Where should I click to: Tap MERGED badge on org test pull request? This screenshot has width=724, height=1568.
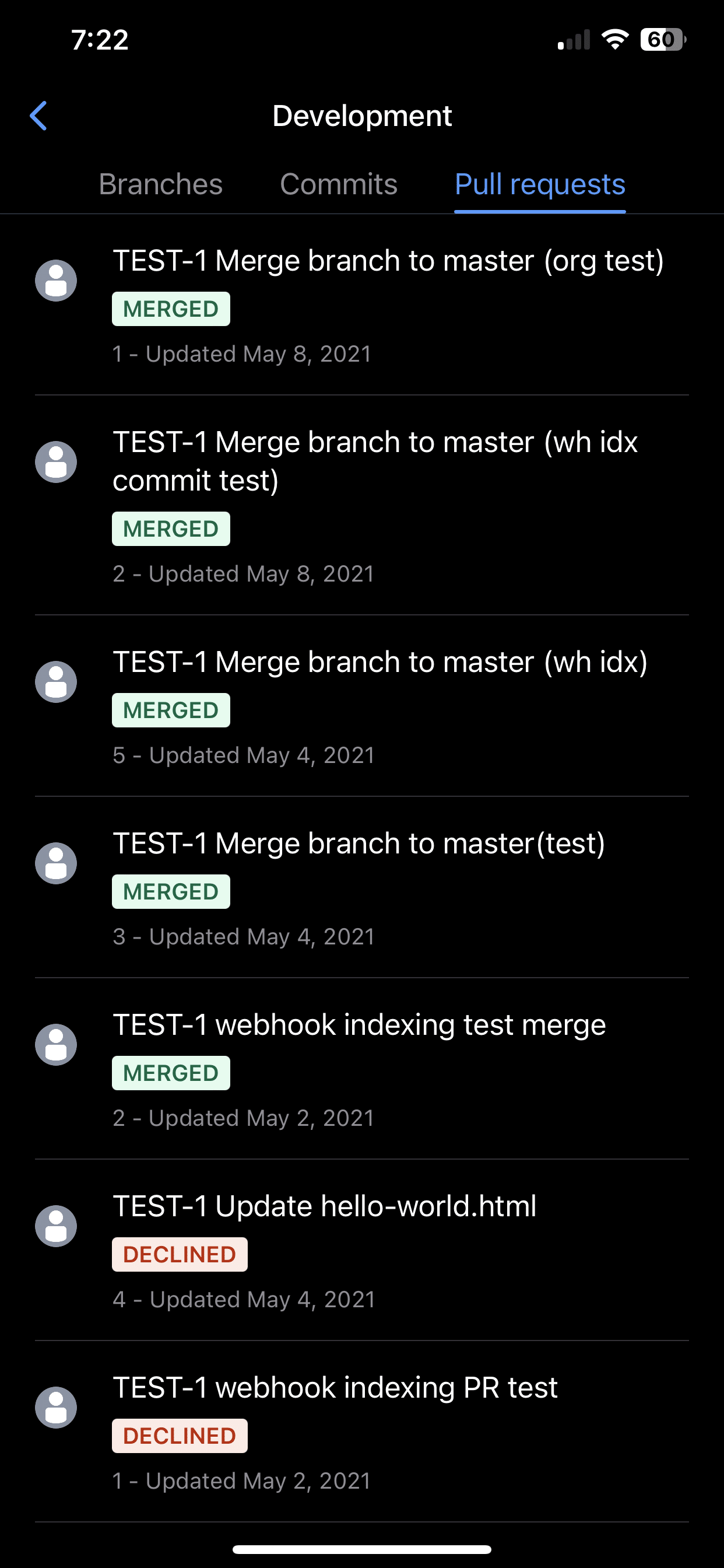click(x=171, y=309)
